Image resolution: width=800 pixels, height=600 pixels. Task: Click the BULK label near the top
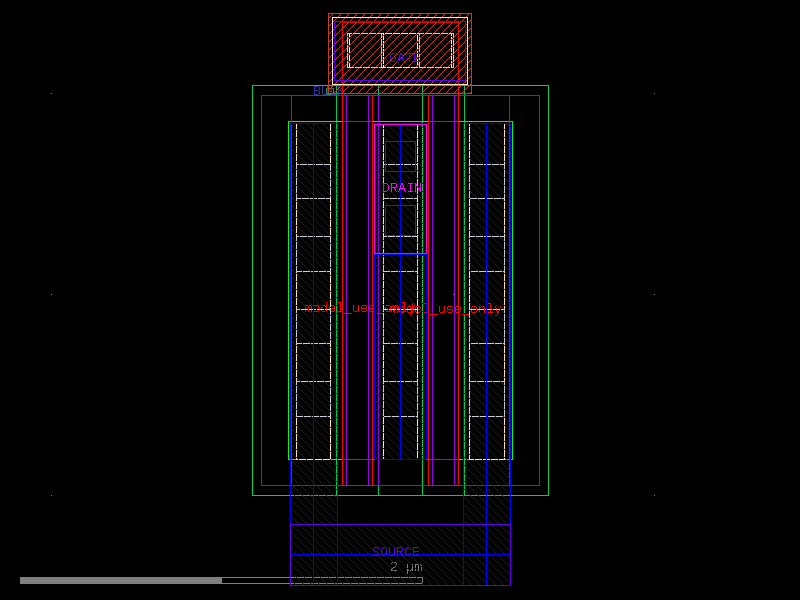[x=328, y=90]
